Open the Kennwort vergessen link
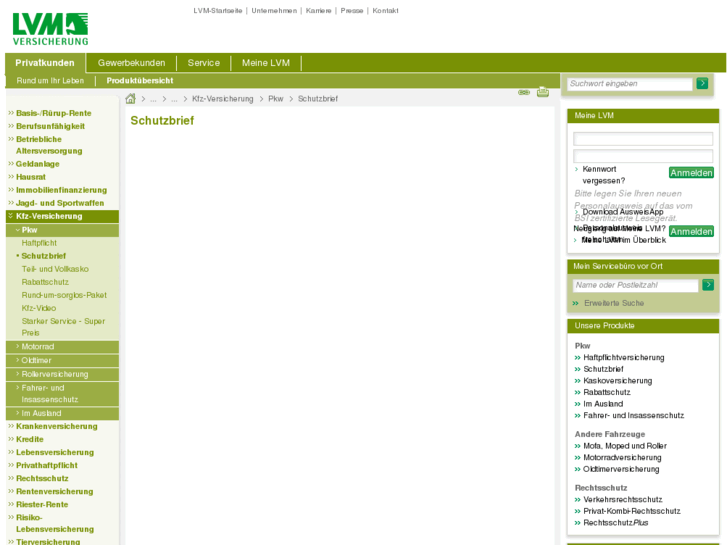 pyautogui.click(x=604, y=175)
